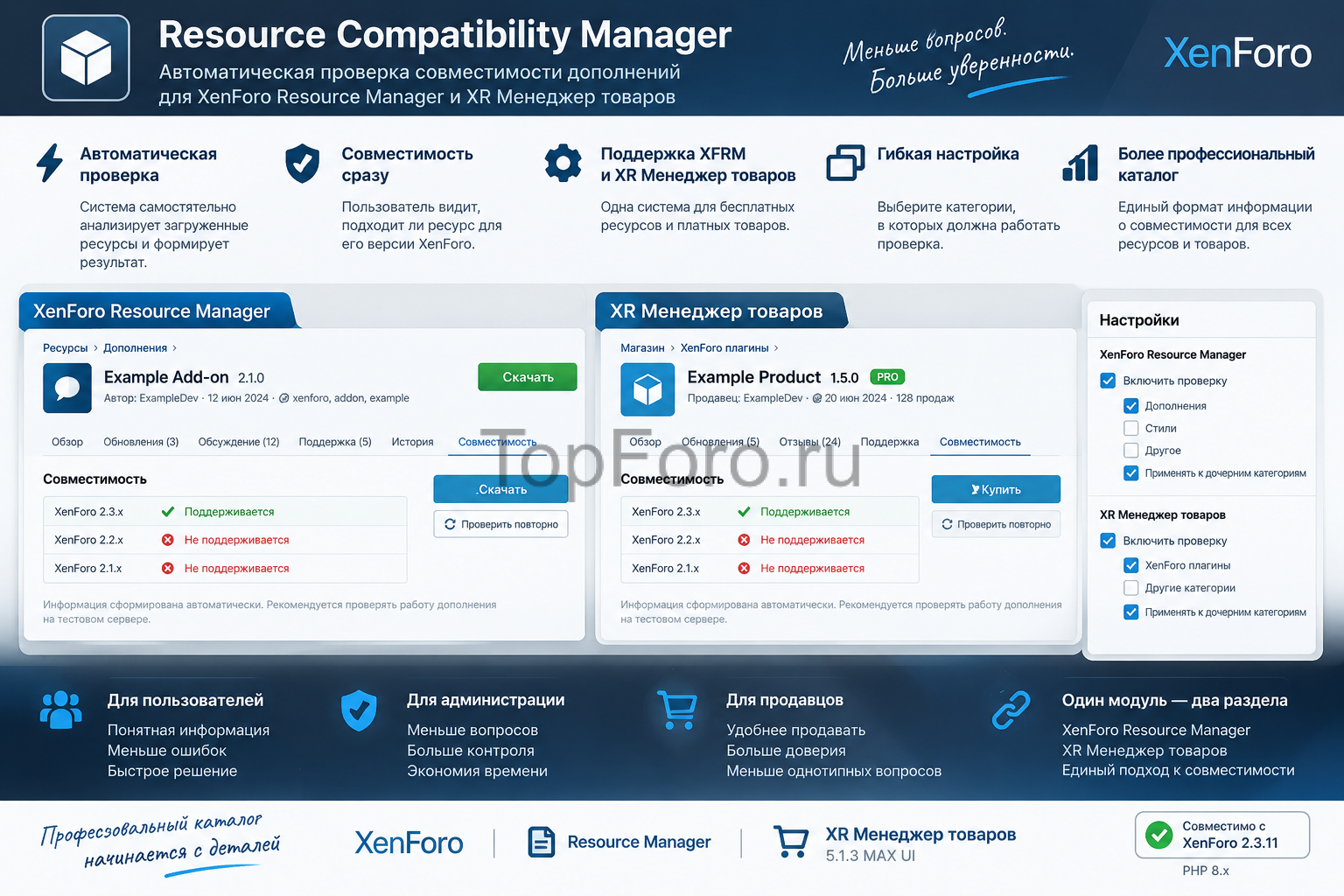Click the Продавец: ExampleDev text

745,398
